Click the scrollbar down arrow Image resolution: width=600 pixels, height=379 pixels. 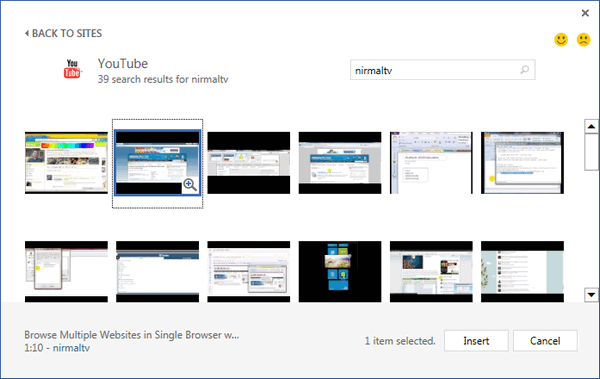[591, 295]
